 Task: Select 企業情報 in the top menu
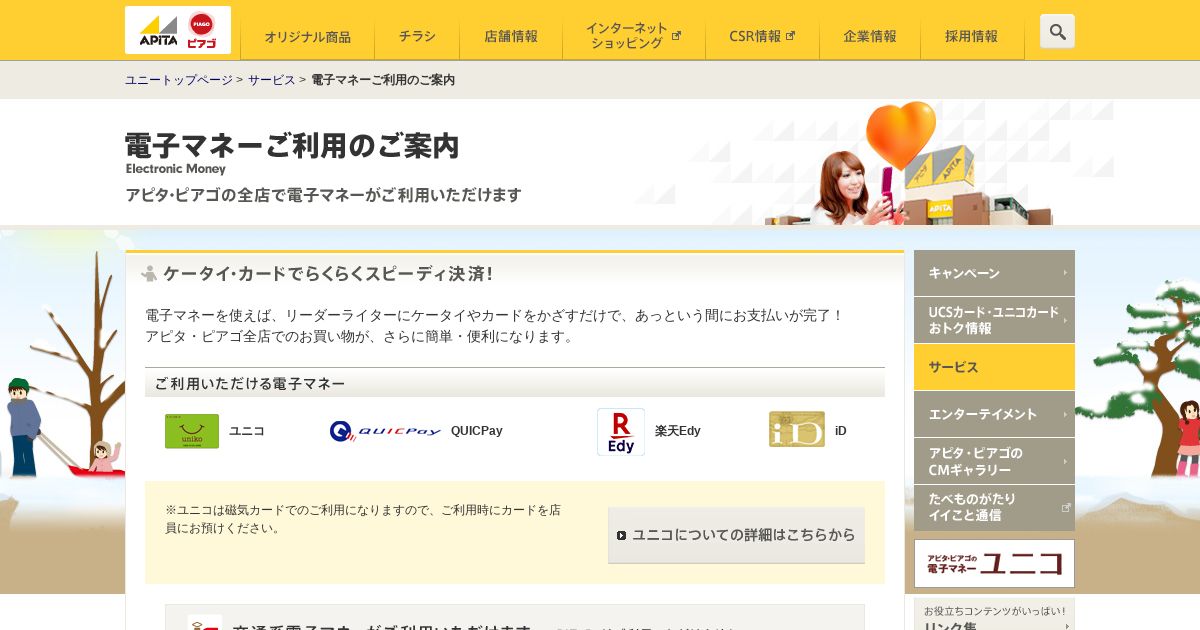tap(870, 37)
